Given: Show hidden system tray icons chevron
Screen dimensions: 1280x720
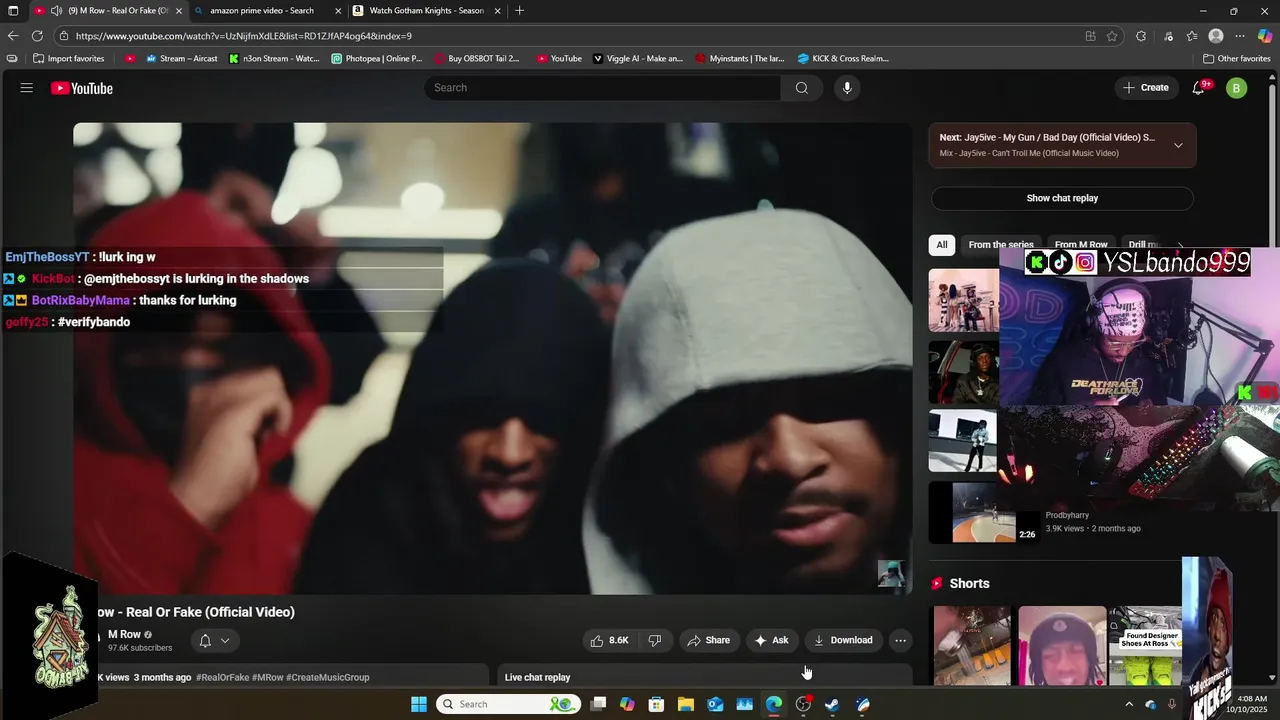Looking at the screenshot, I should [x=1129, y=704].
